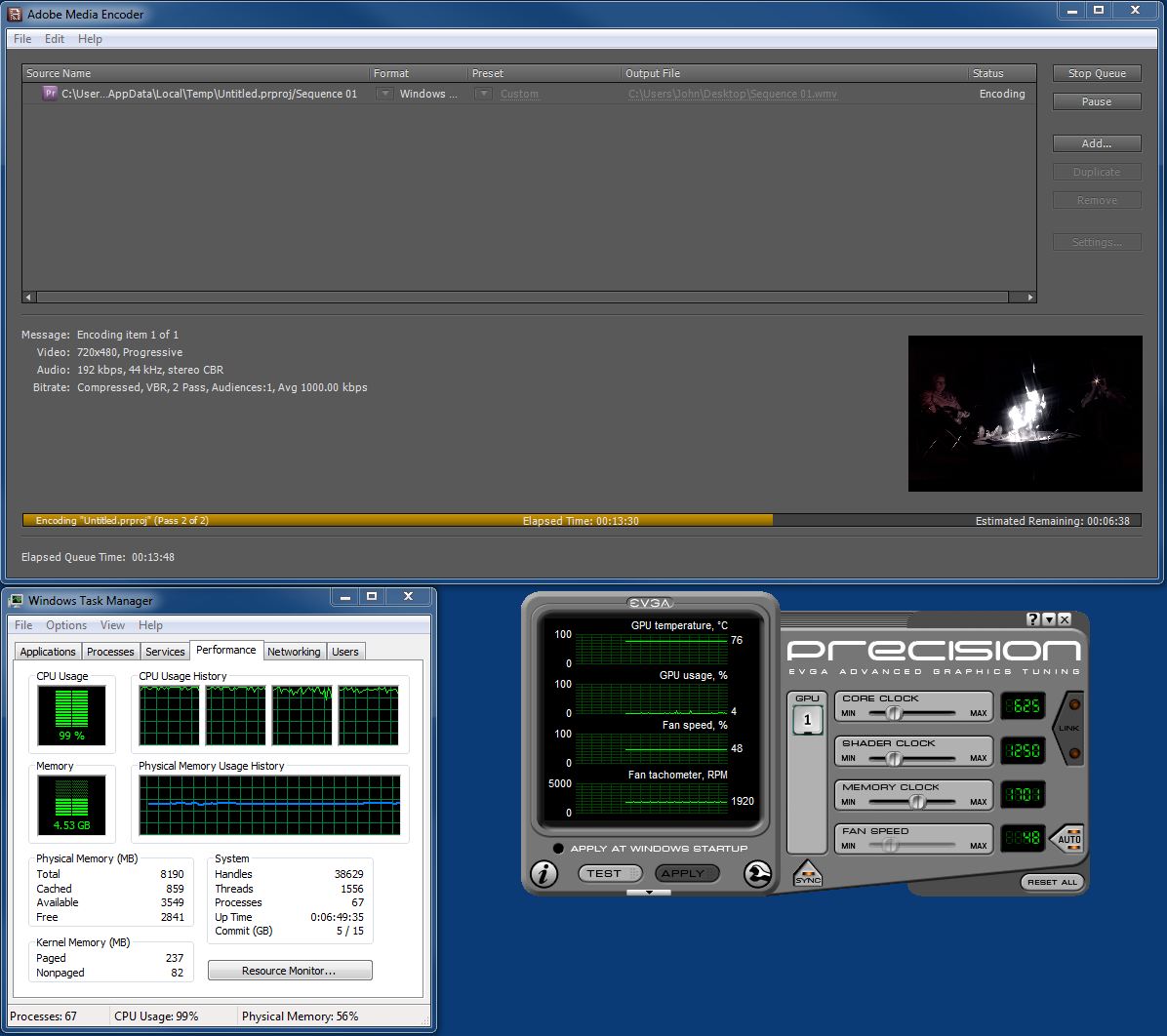Viewport: 1167px width, 1036px height.
Task: Click the Adobe Media Encoder title bar icon
Action: (14, 14)
